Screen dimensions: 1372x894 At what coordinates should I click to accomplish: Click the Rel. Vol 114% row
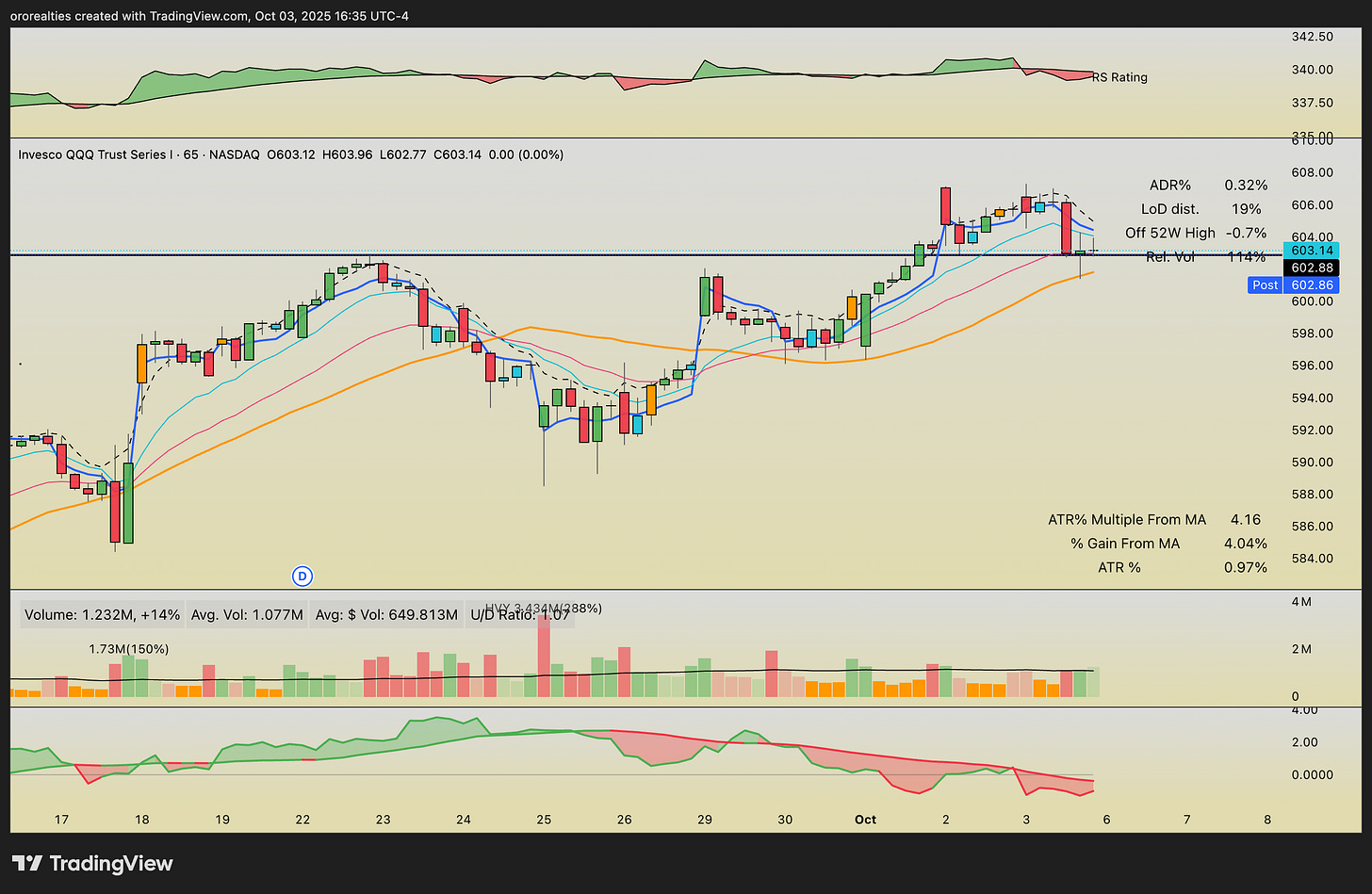click(1206, 256)
